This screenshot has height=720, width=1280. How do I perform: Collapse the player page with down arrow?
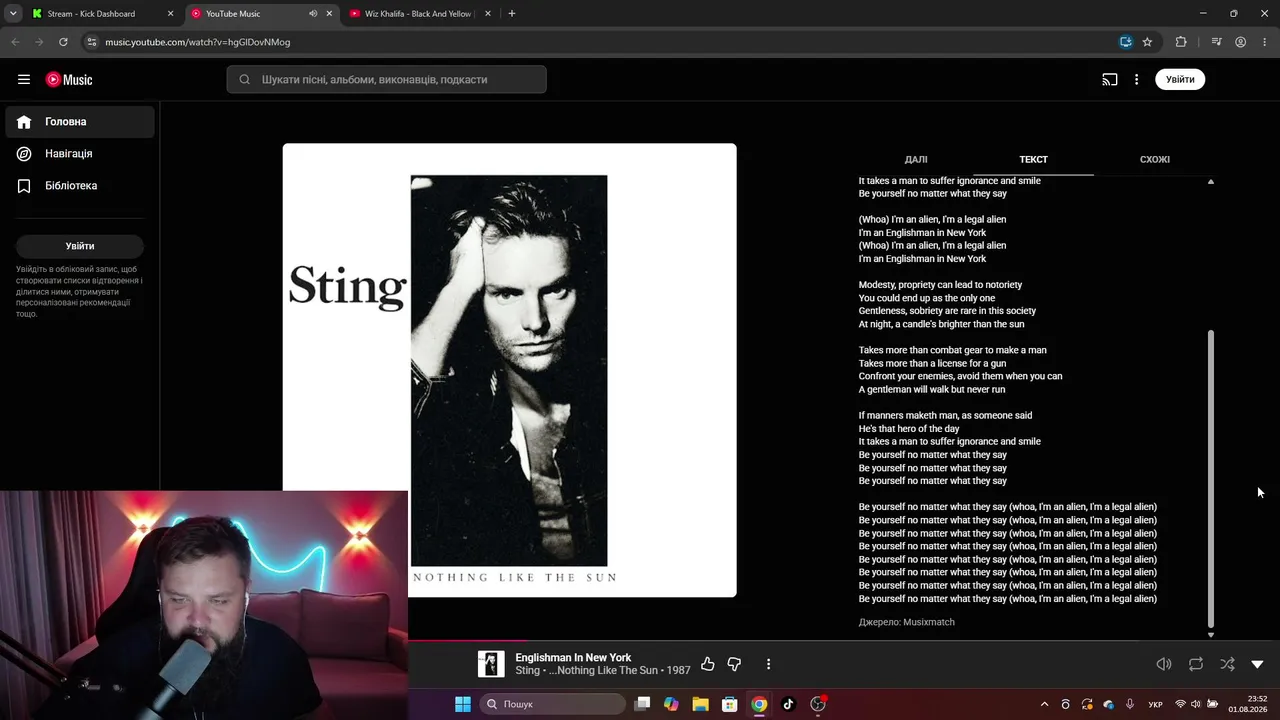pos(1258,664)
